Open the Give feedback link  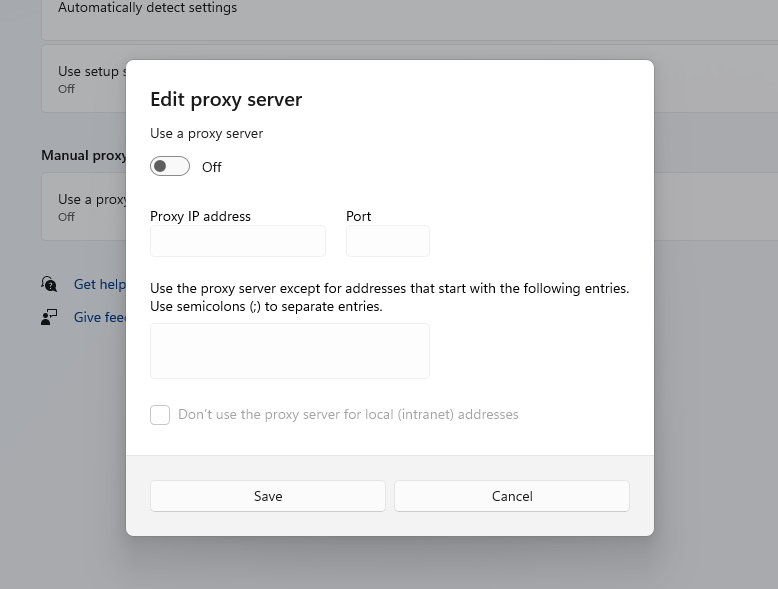coord(100,317)
